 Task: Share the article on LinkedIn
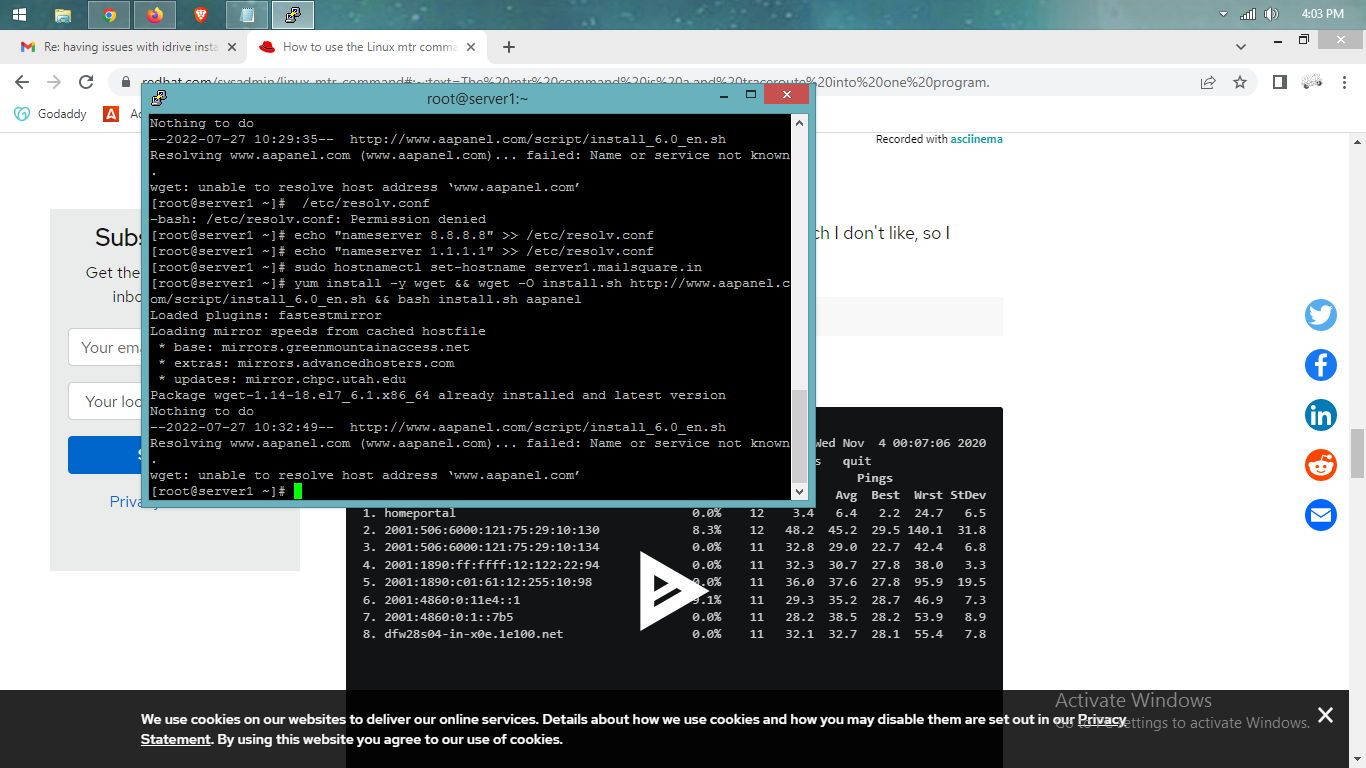[x=1321, y=415]
